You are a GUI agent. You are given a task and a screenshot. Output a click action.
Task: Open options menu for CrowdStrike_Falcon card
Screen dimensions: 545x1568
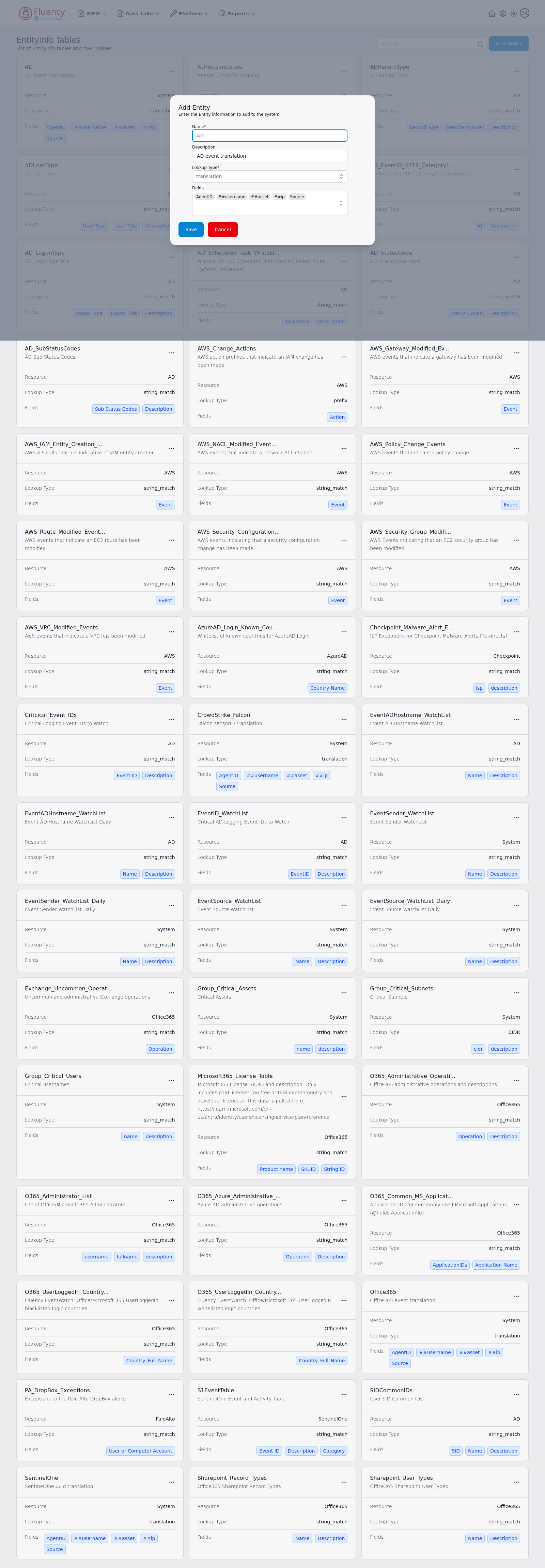tap(344, 720)
